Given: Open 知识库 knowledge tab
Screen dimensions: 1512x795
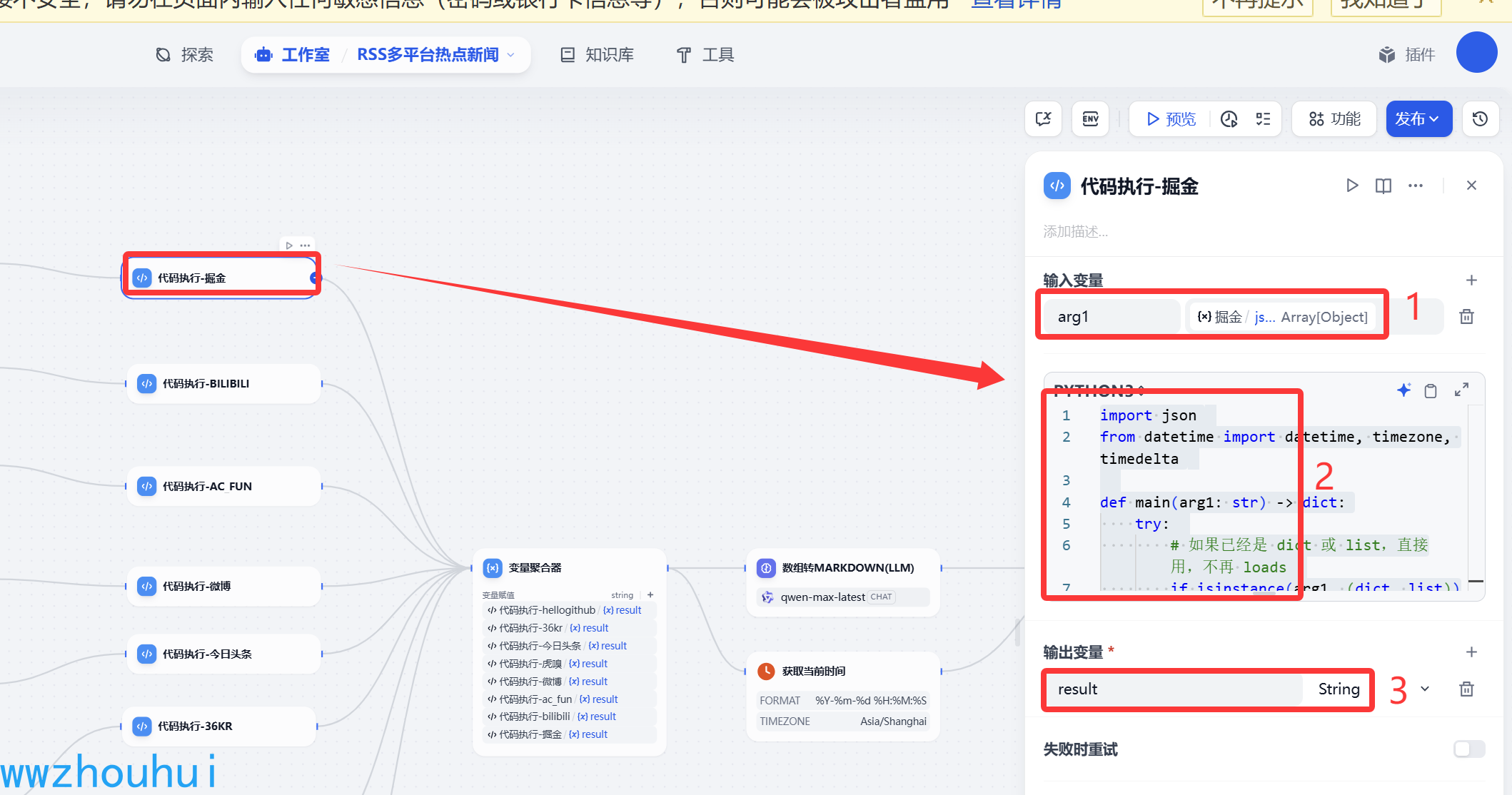Looking at the screenshot, I should (x=597, y=55).
